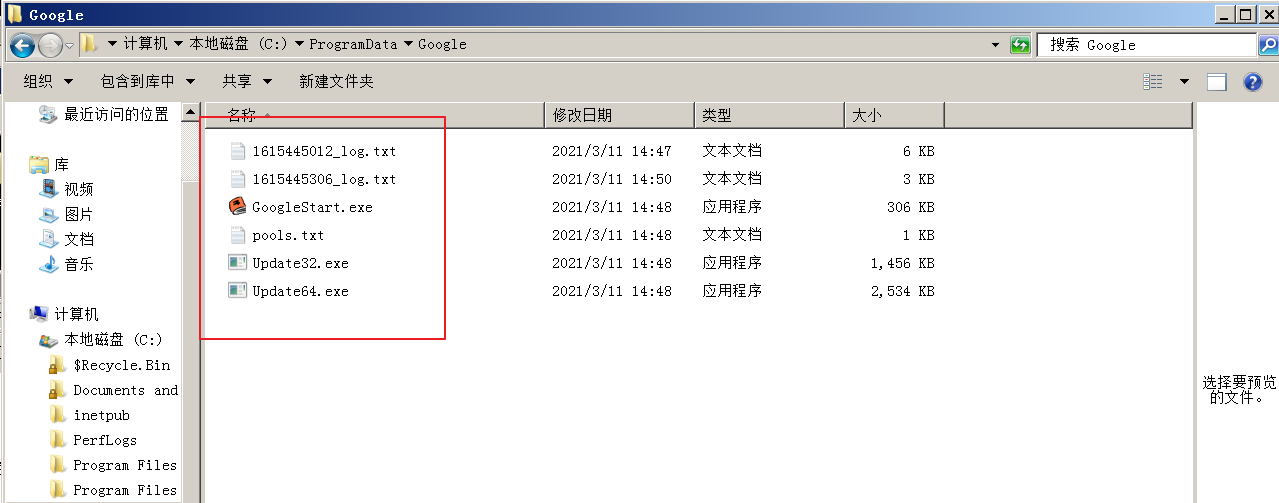Click the 1615445306_log.txt document icon
This screenshot has height=503, width=1279.
click(237, 179)
